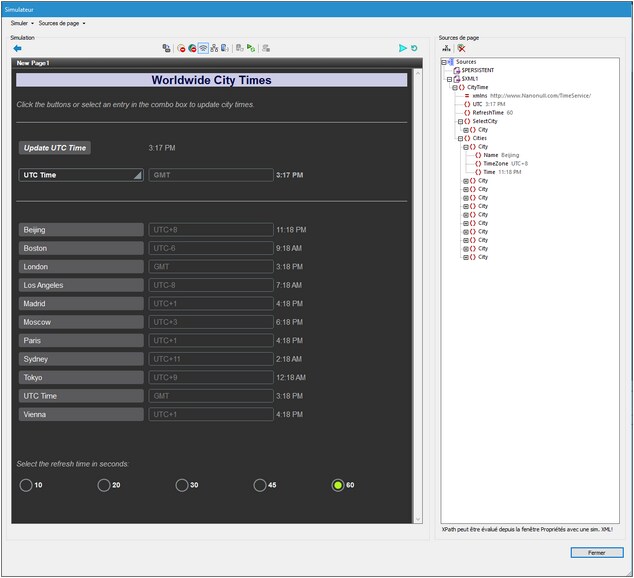Open the UTC Time combo box

(81, 175)
